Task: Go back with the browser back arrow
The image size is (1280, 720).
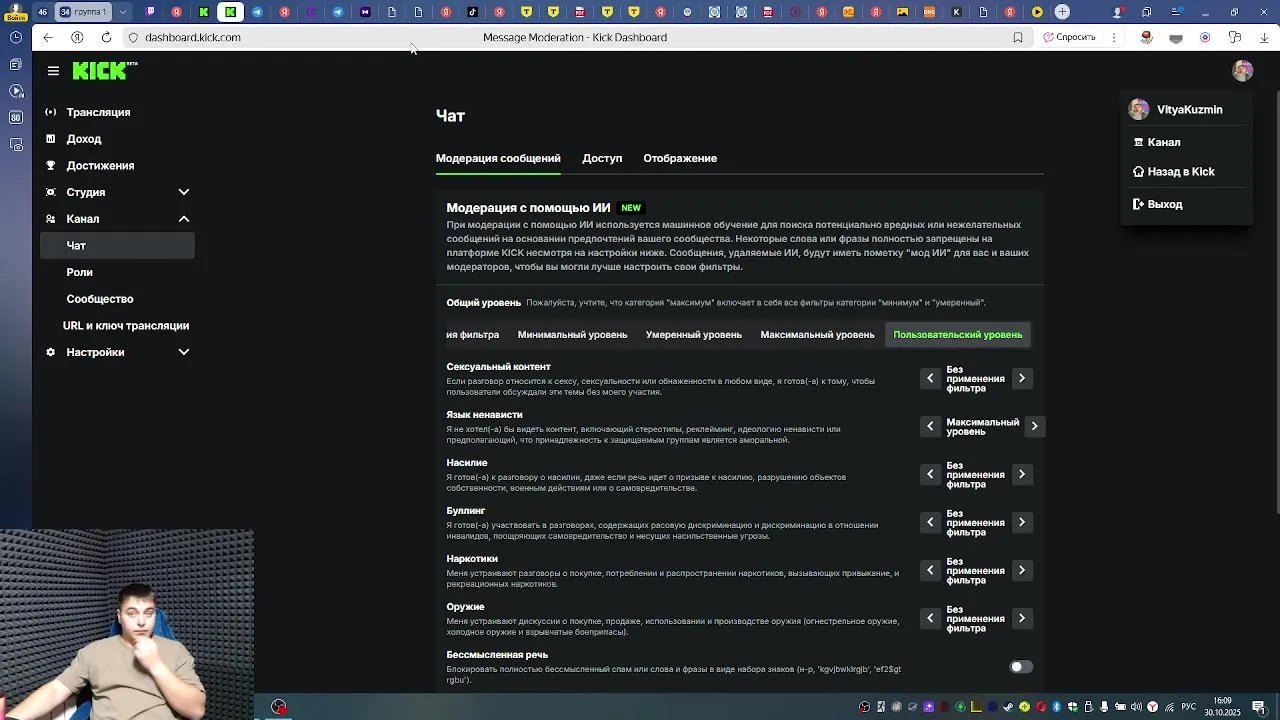Action: (47, 37)
